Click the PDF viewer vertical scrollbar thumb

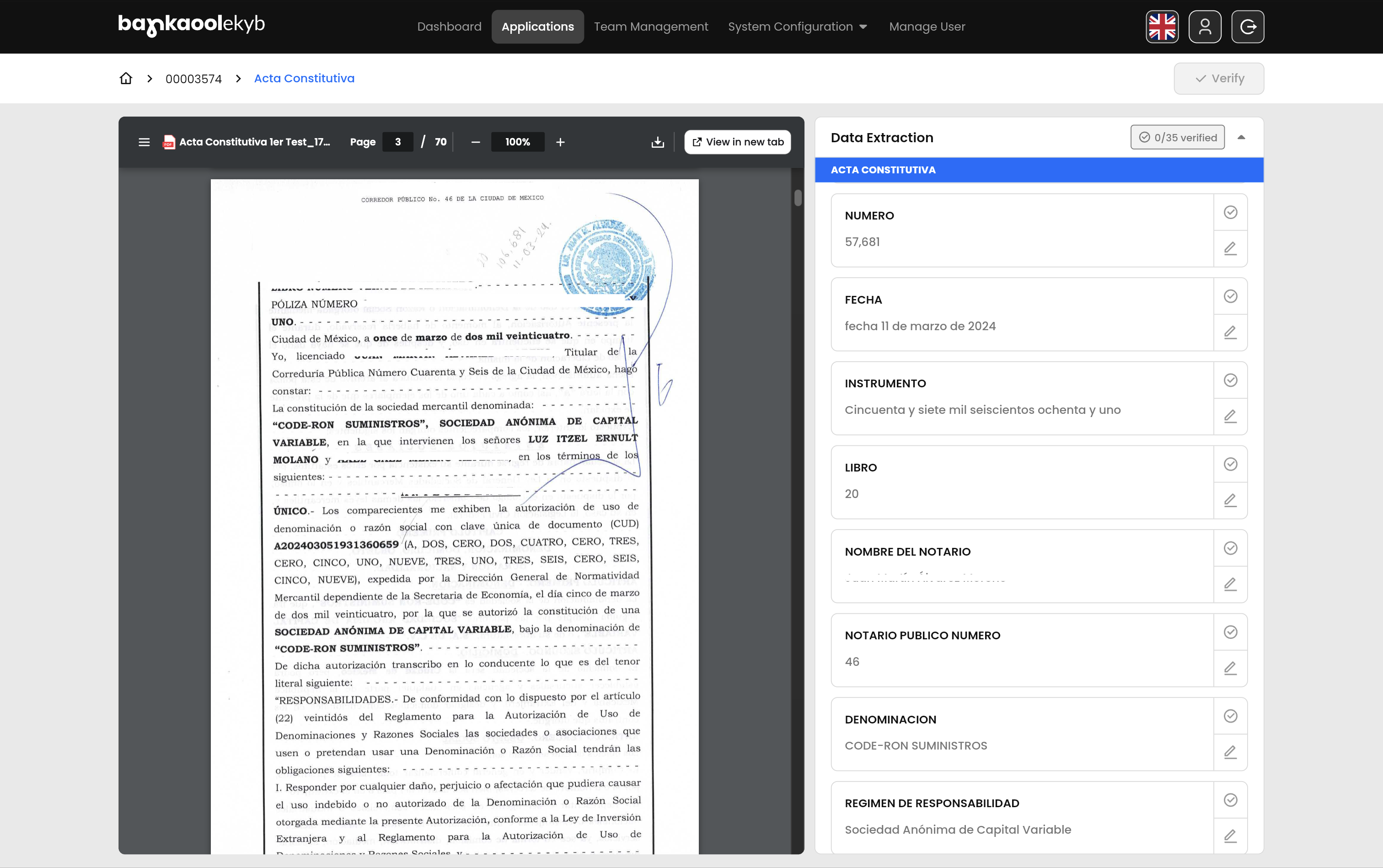tap(798, 198)
